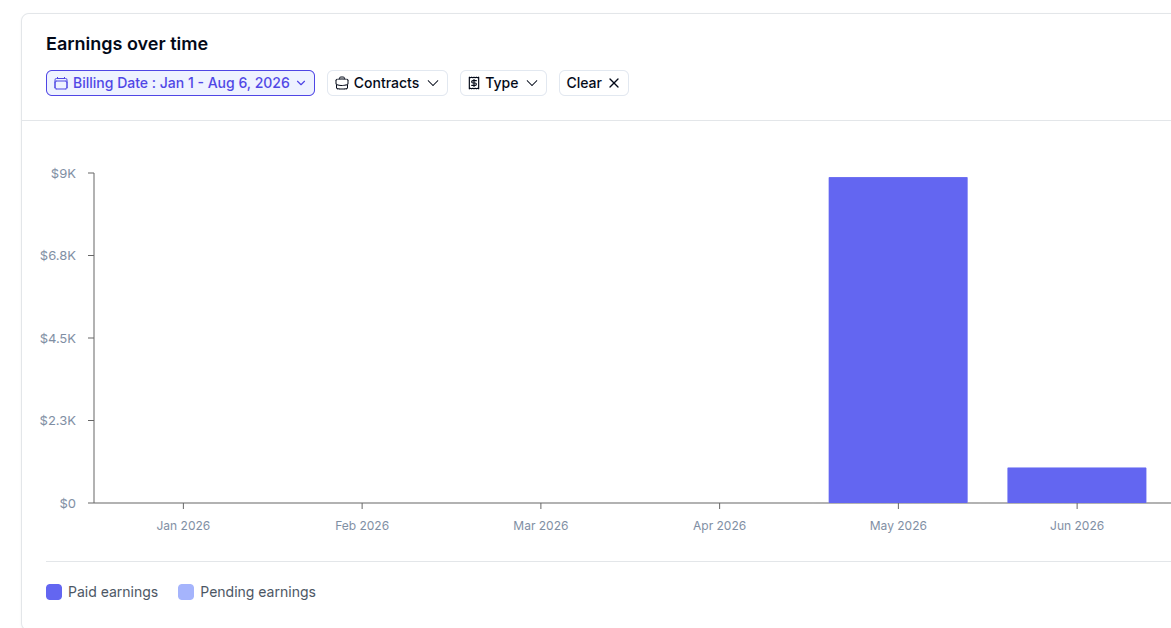Click the $9K y-axis value

[x=63, y=173]
